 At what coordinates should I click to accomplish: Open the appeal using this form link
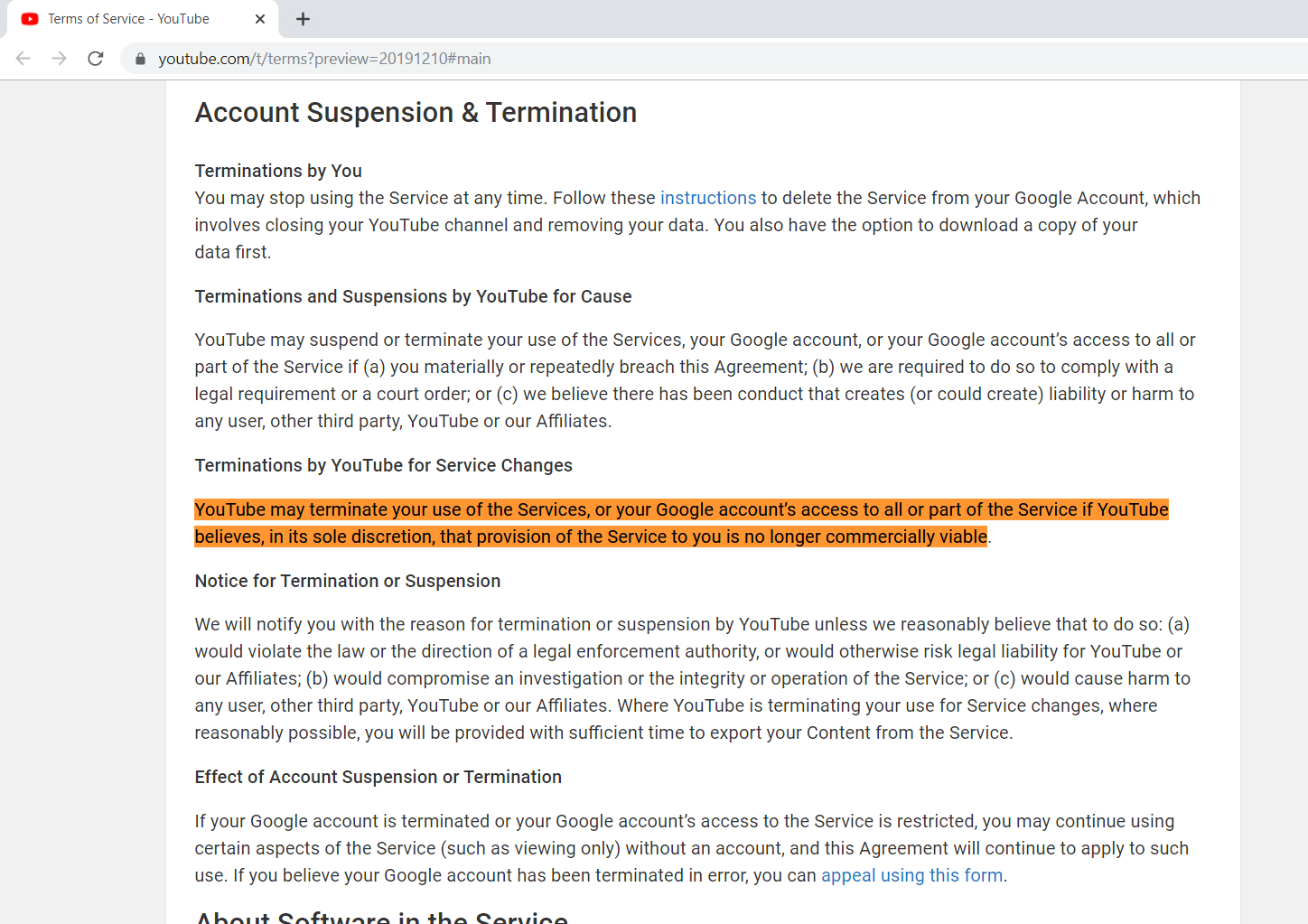(912, 875)
